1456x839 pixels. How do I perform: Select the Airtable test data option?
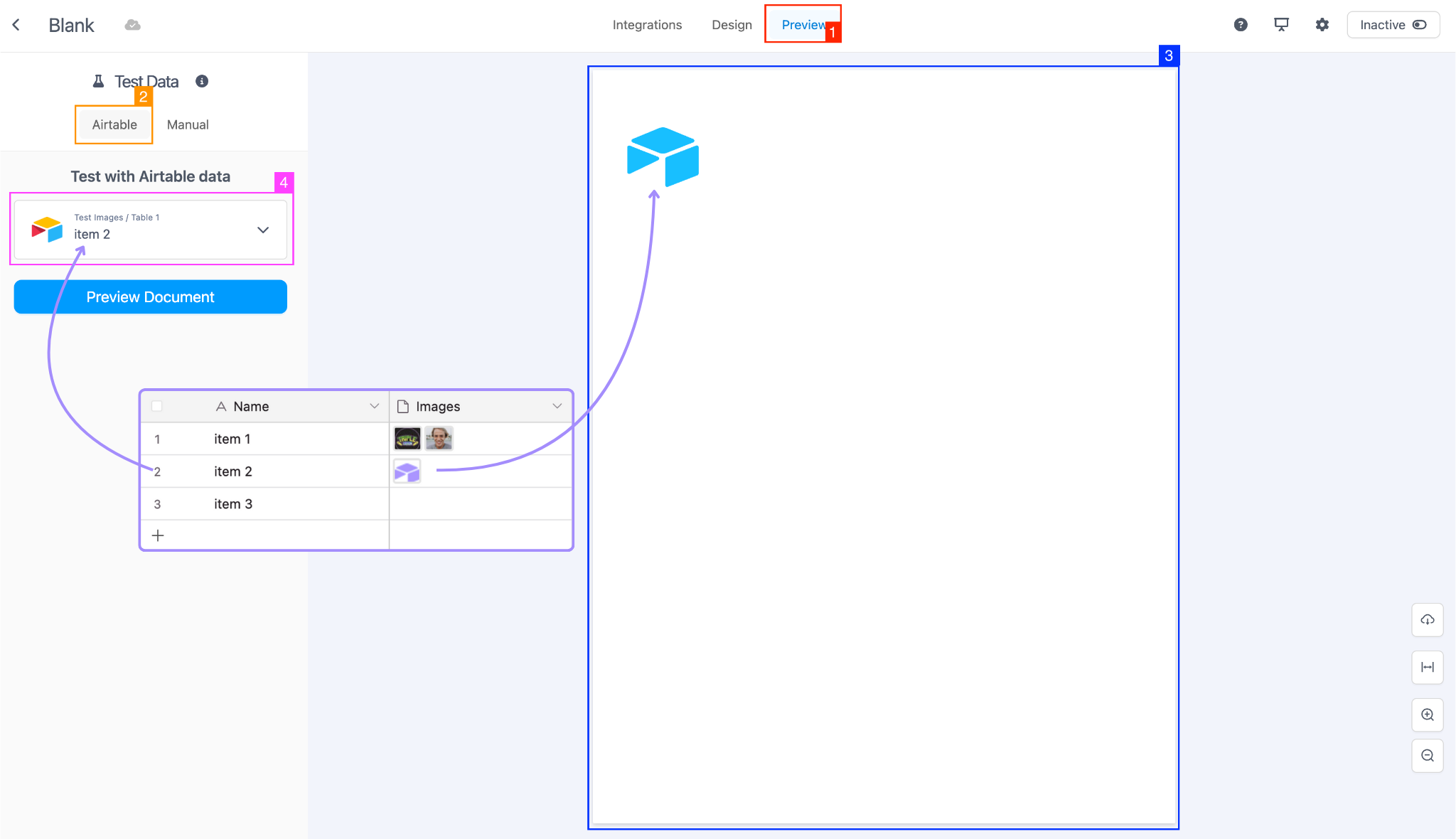coord(114,124)
